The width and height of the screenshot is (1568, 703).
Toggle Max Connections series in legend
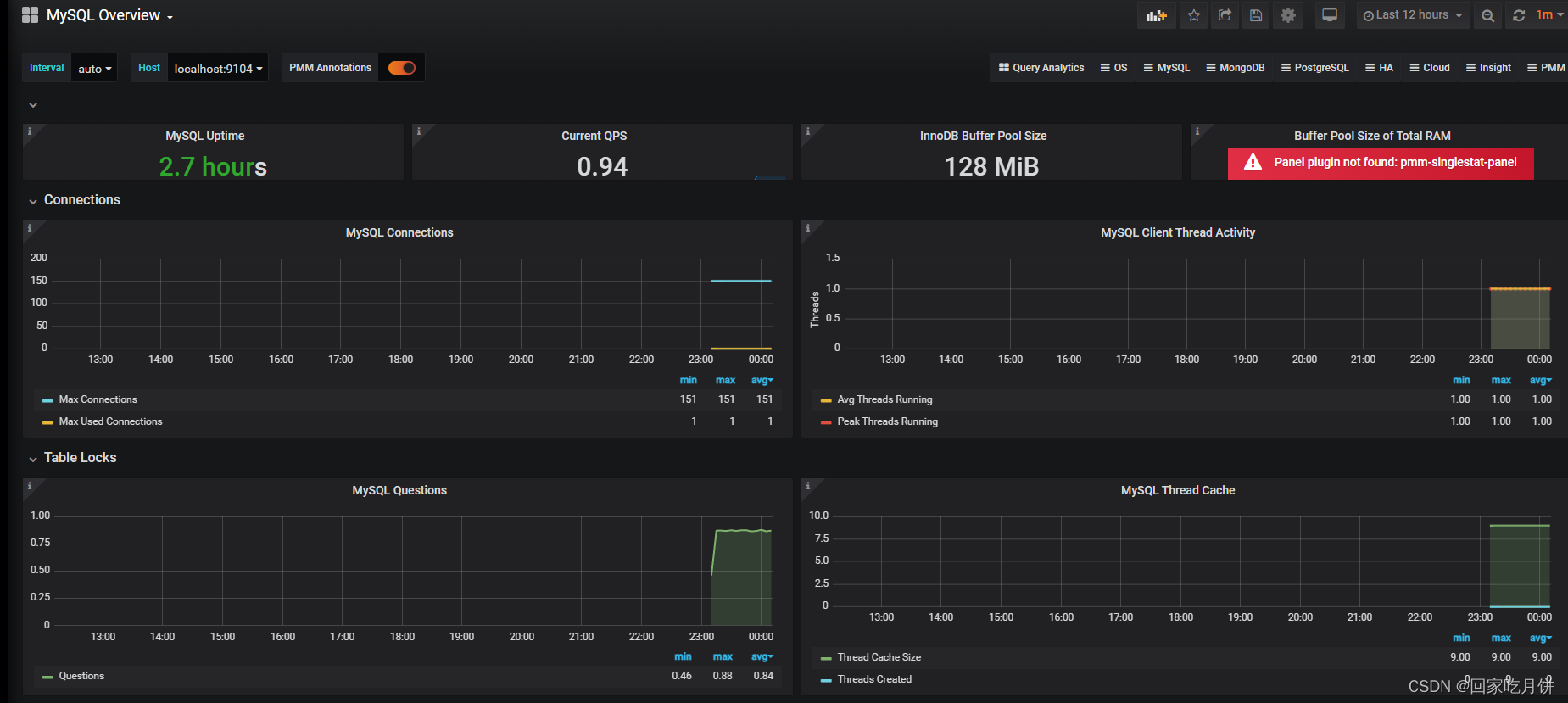[x=98, y=399]
